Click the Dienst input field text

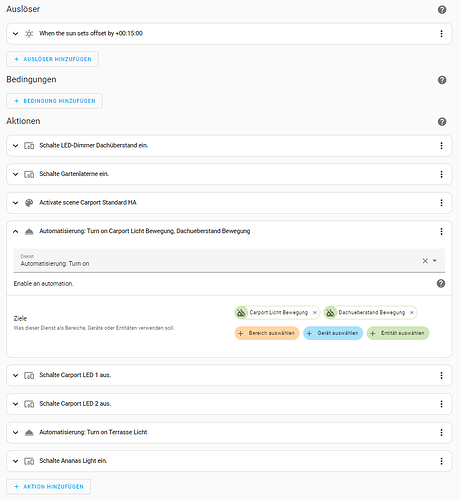pyautogui.click(x=55, y=264)
